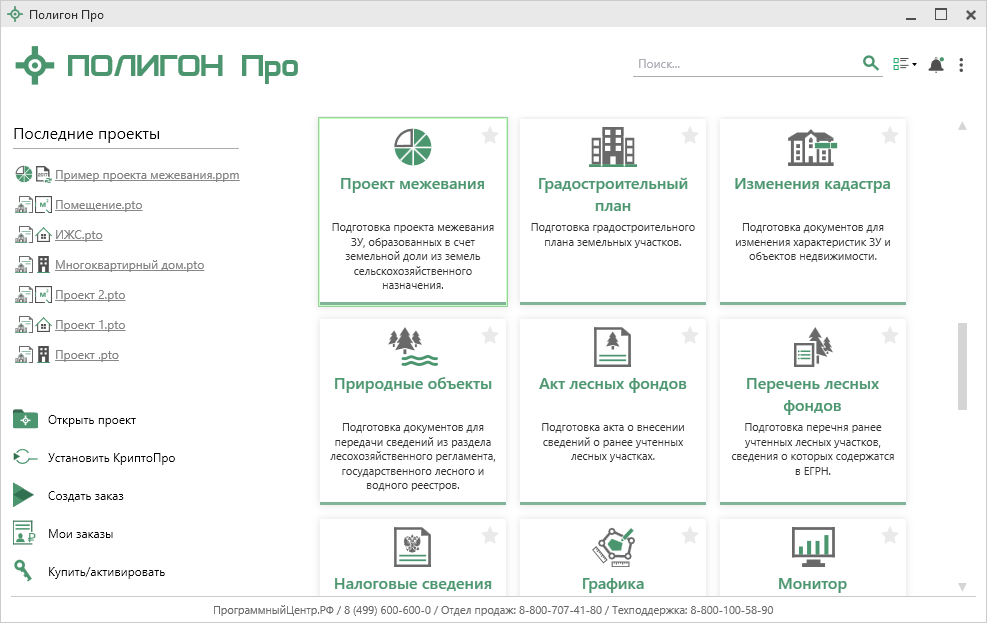Screen dimensions: 987x623
Task: Toggle favorite star on Изменения кадастра tile
Action: (890, 136)
